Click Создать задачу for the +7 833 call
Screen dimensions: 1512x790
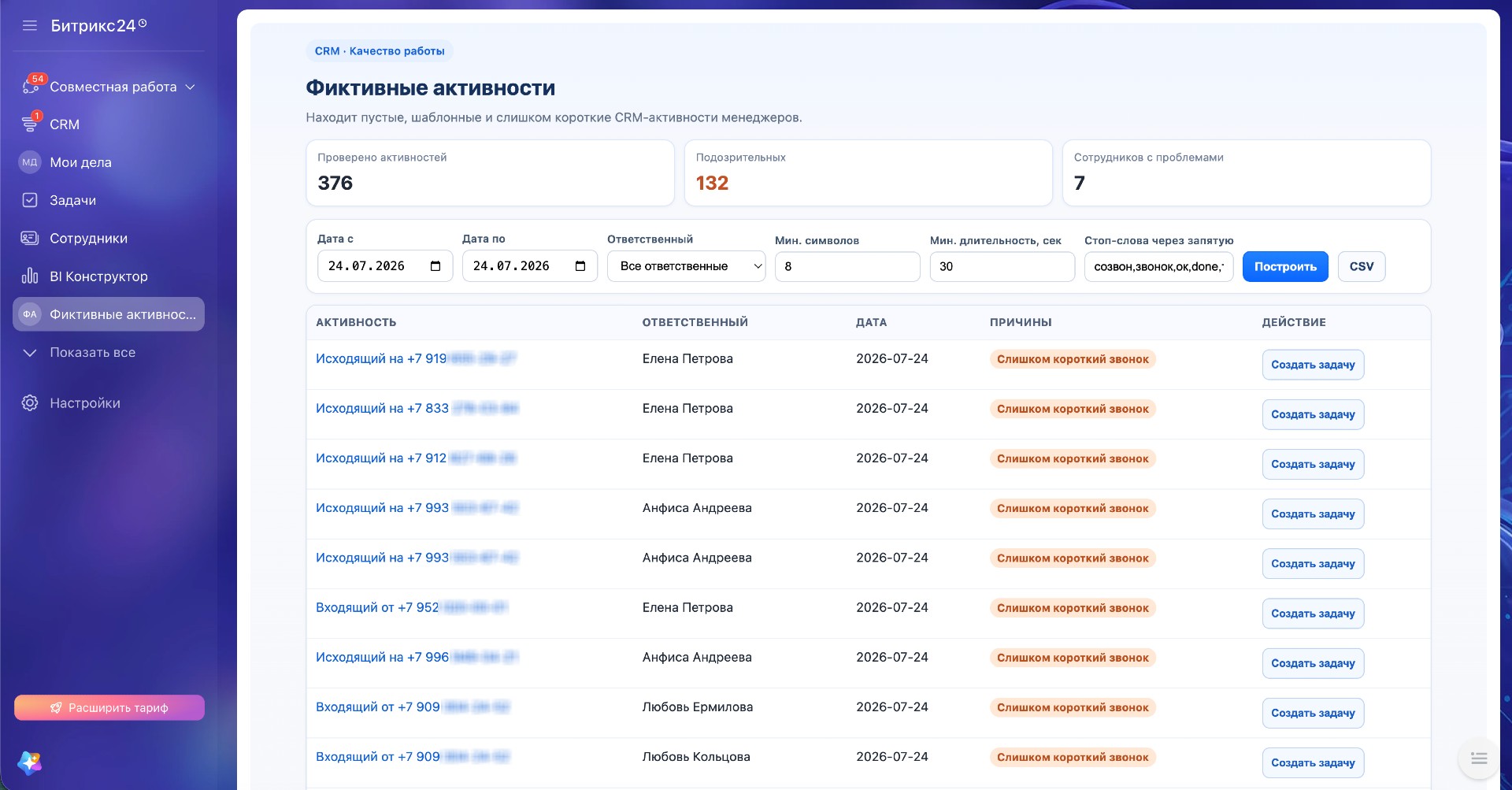click(1313, 414)
